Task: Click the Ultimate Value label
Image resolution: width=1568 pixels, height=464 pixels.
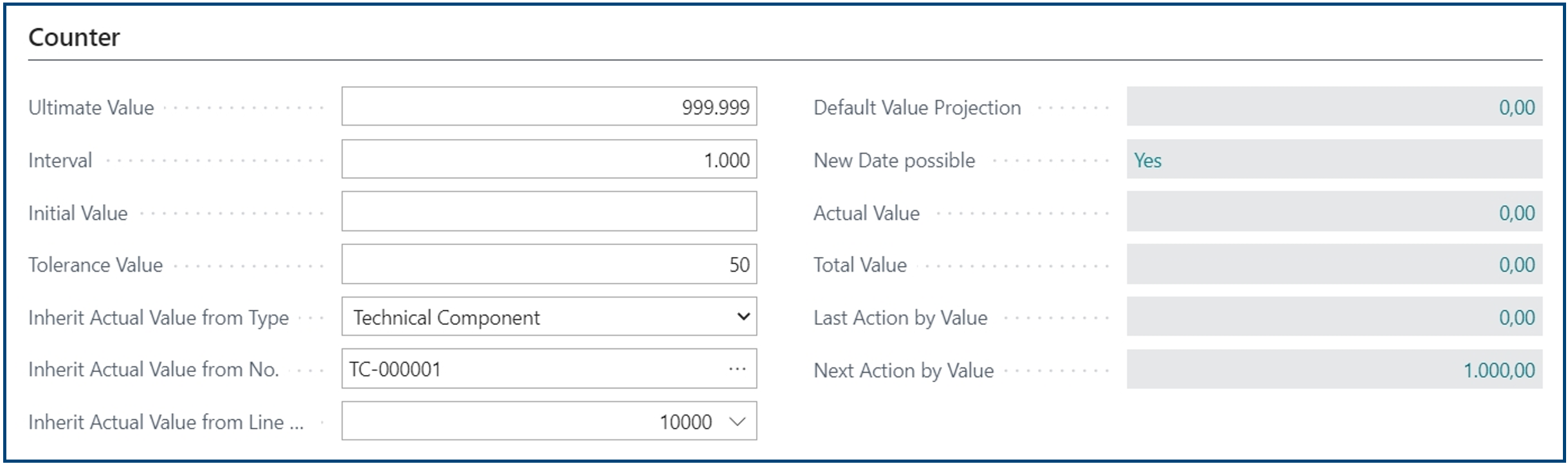Action: (91, 107)
